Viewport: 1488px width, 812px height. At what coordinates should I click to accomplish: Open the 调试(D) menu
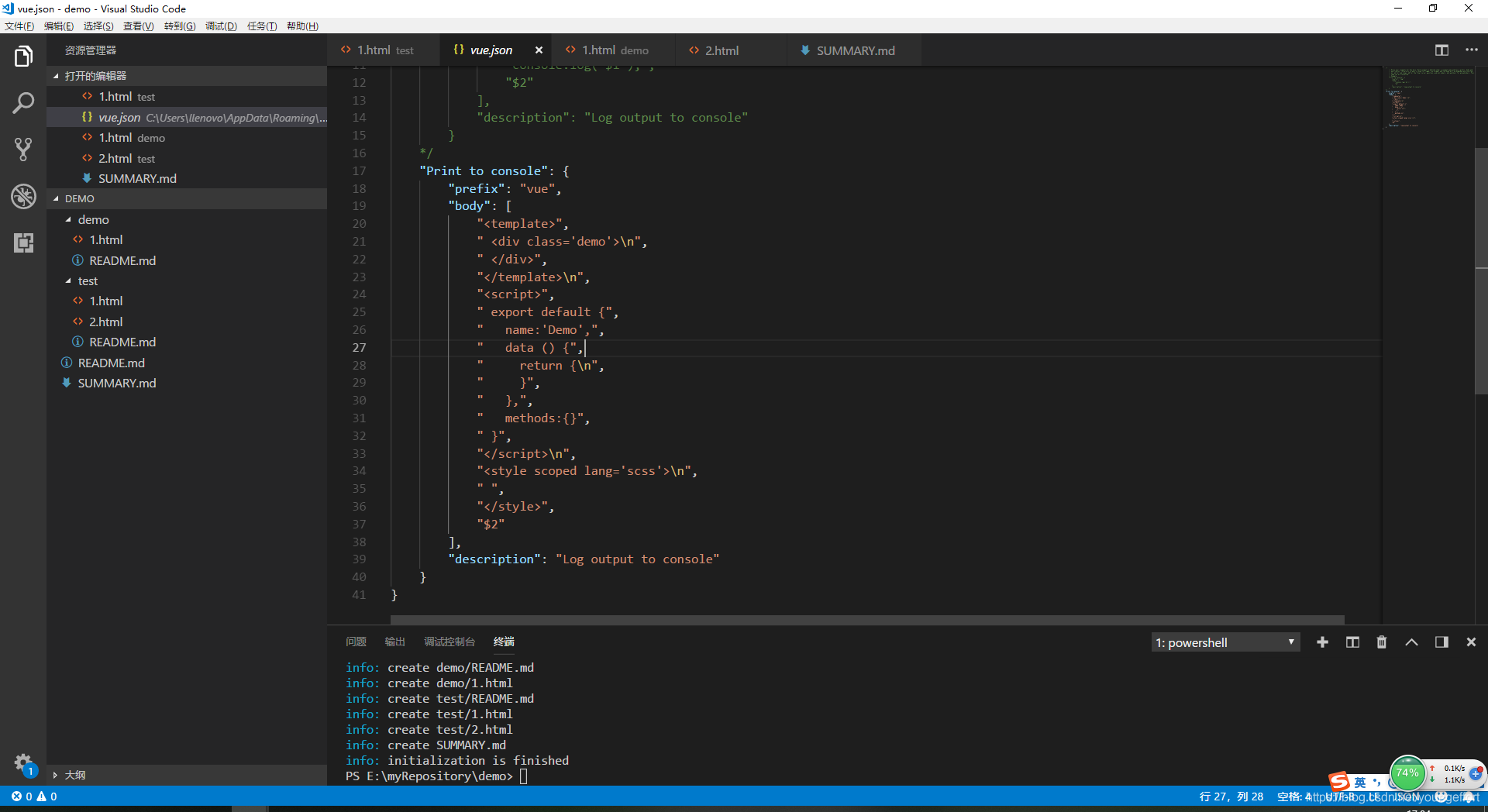click(221, 26)
